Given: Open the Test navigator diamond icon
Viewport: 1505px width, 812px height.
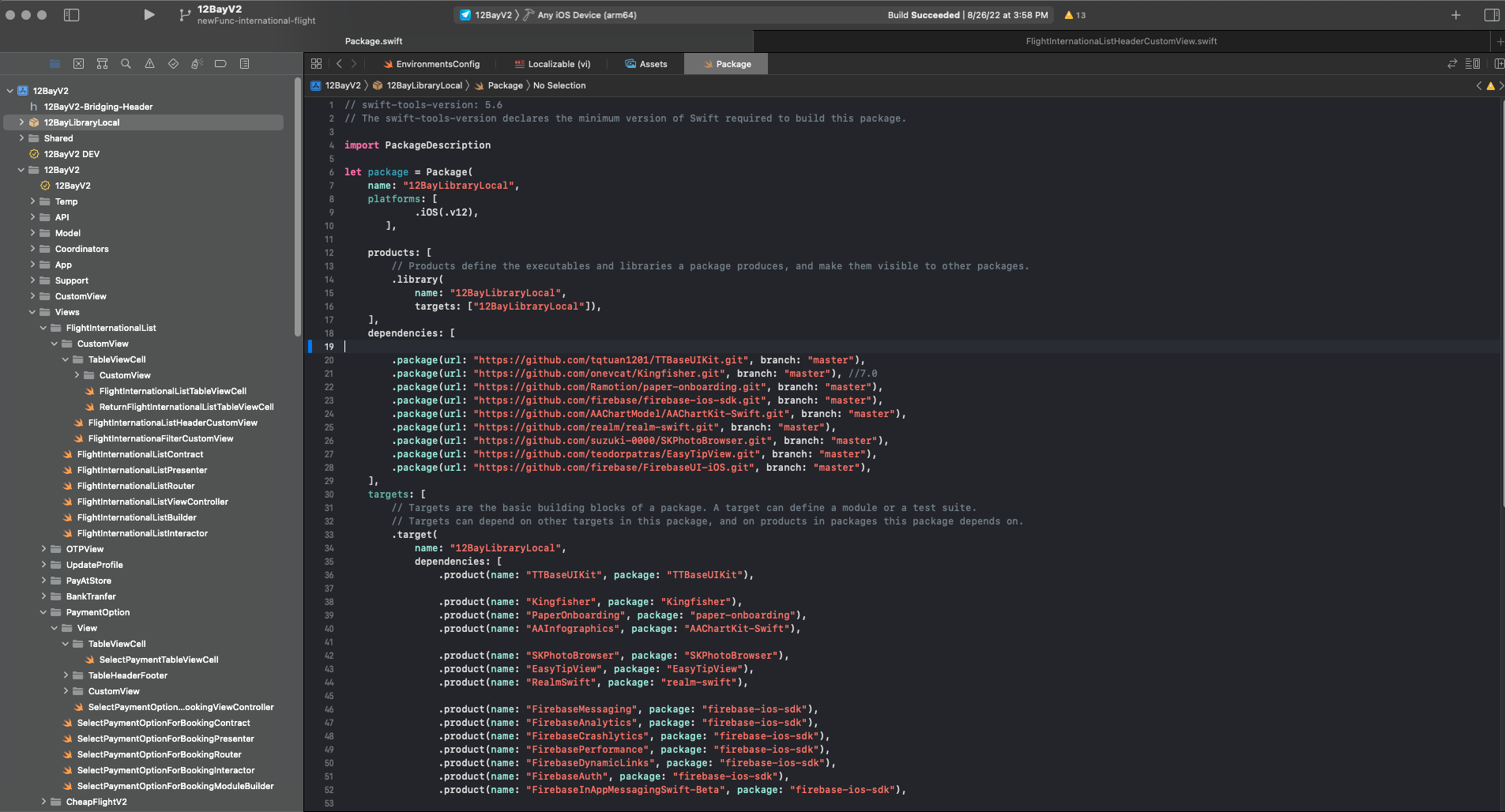Looking at the screenshot, I should coord(173,63).
